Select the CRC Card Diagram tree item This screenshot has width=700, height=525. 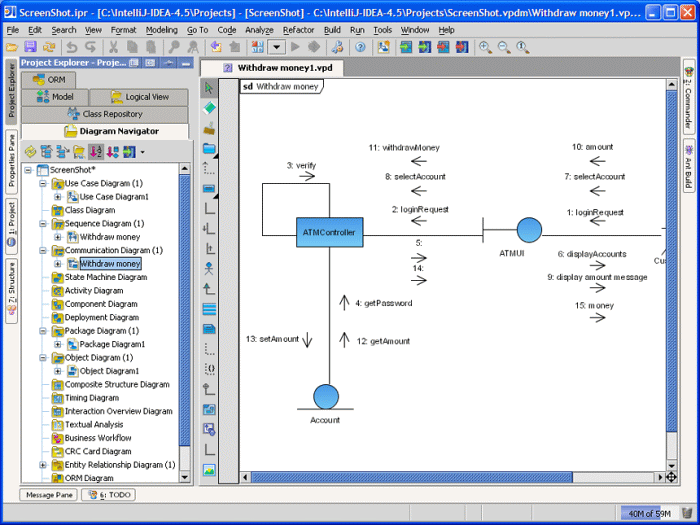pos(98,451)
